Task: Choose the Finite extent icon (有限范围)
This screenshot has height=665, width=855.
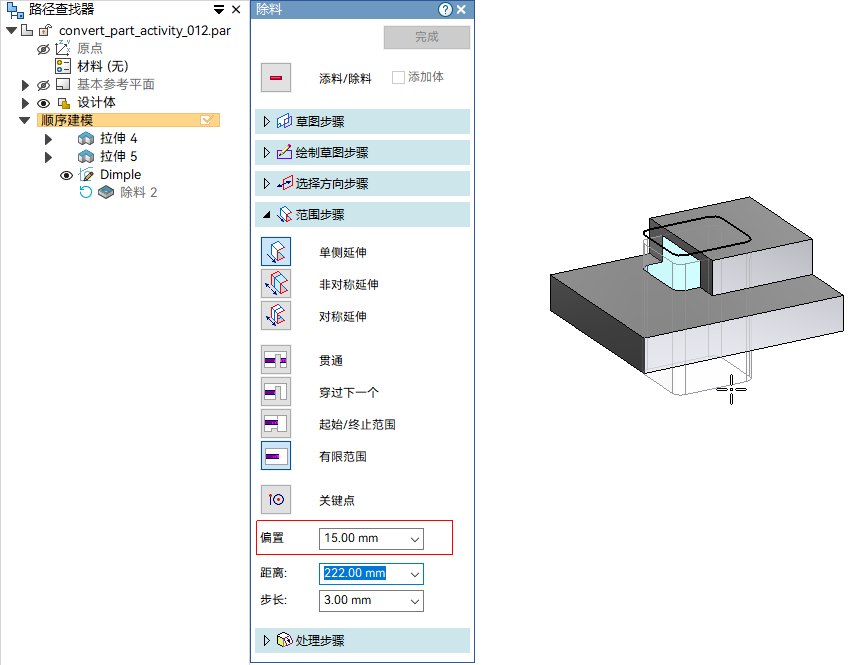Action: click(x=276, y=456)
